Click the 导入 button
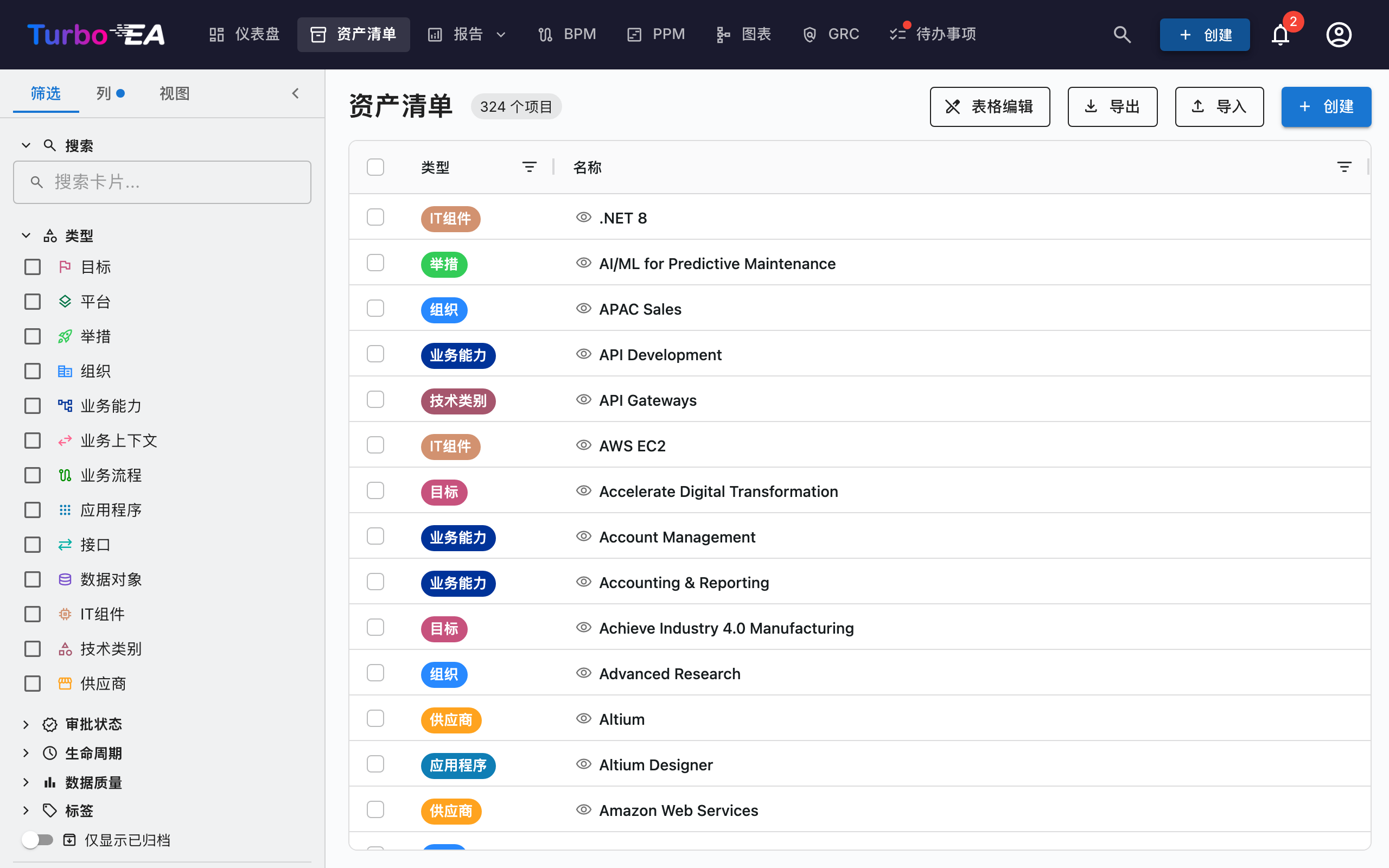 tap(1219, 107)
